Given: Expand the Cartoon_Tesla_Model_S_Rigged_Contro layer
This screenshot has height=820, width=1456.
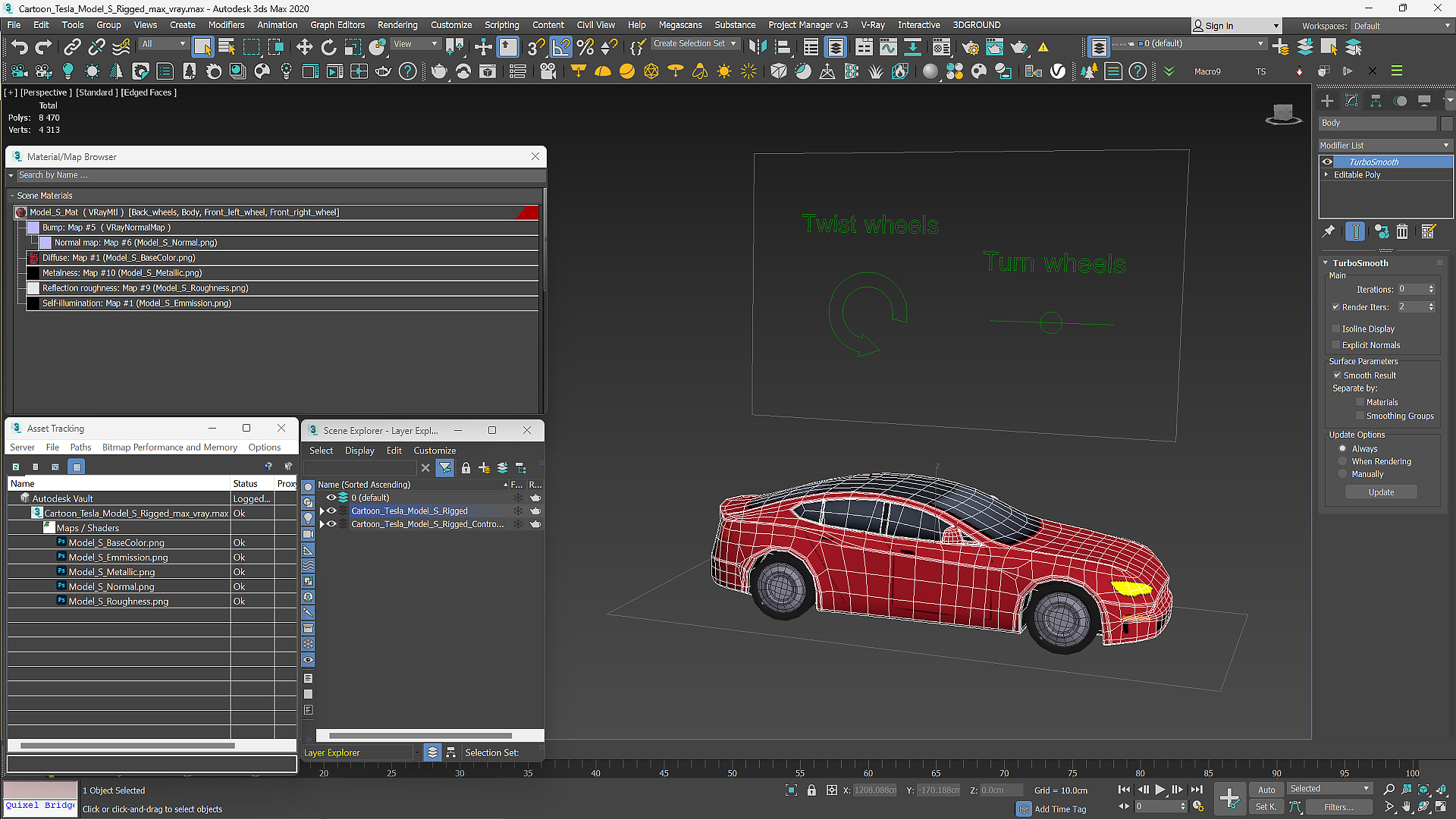Looking at the screenshot, I should pyautogui.click(x=322, y=524).
